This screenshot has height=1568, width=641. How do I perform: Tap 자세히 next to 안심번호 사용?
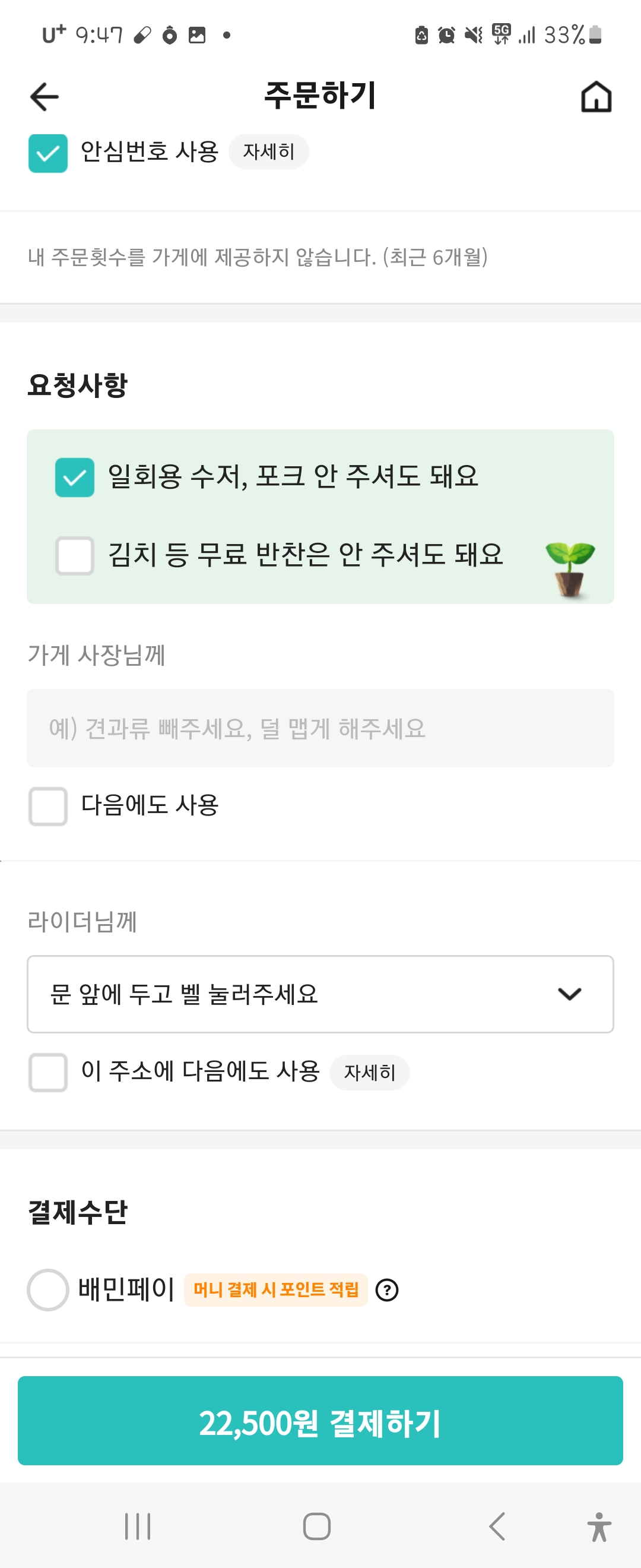tap(268, 151)
